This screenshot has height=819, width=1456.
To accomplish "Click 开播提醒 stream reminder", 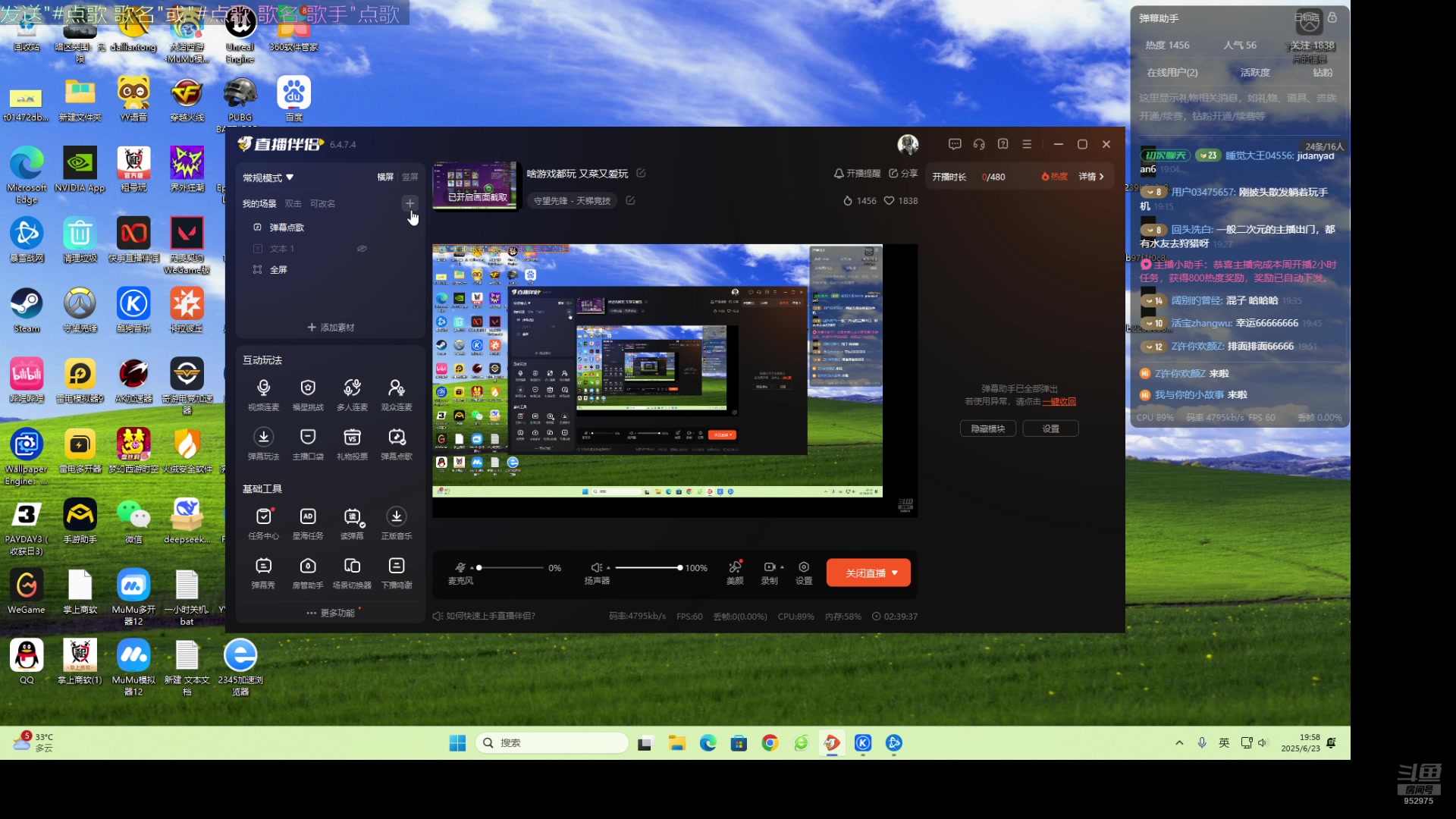I will (x=857, y=174).
